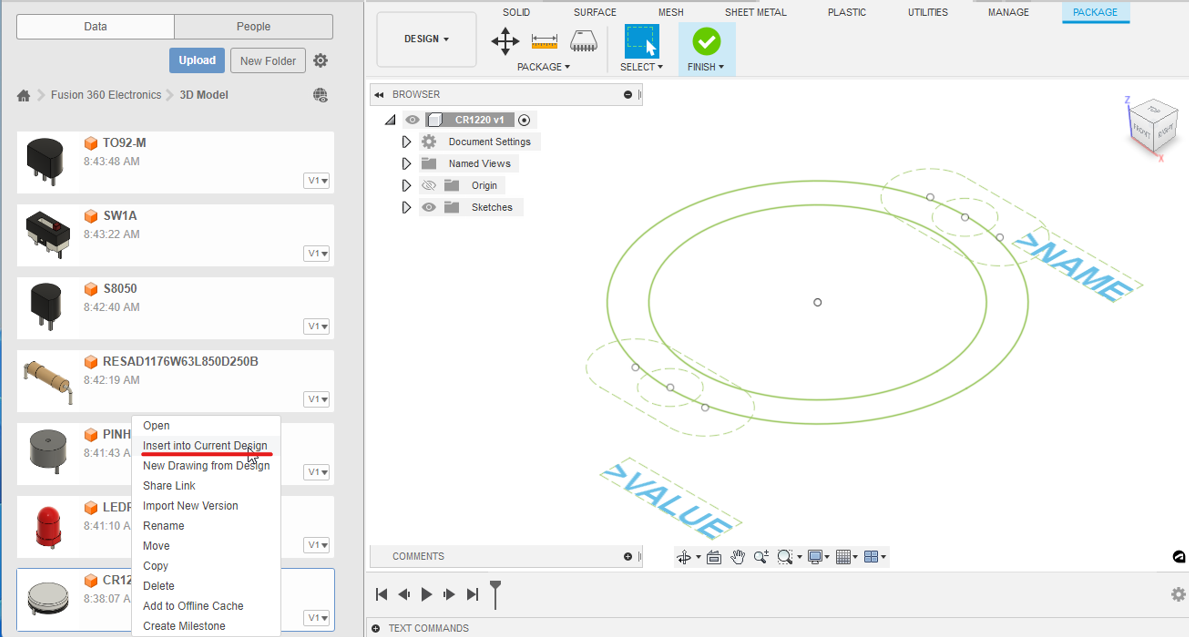Choose Insert into Current Design
The width and height of the screenshot is (1189, 637).
[205, 446]
